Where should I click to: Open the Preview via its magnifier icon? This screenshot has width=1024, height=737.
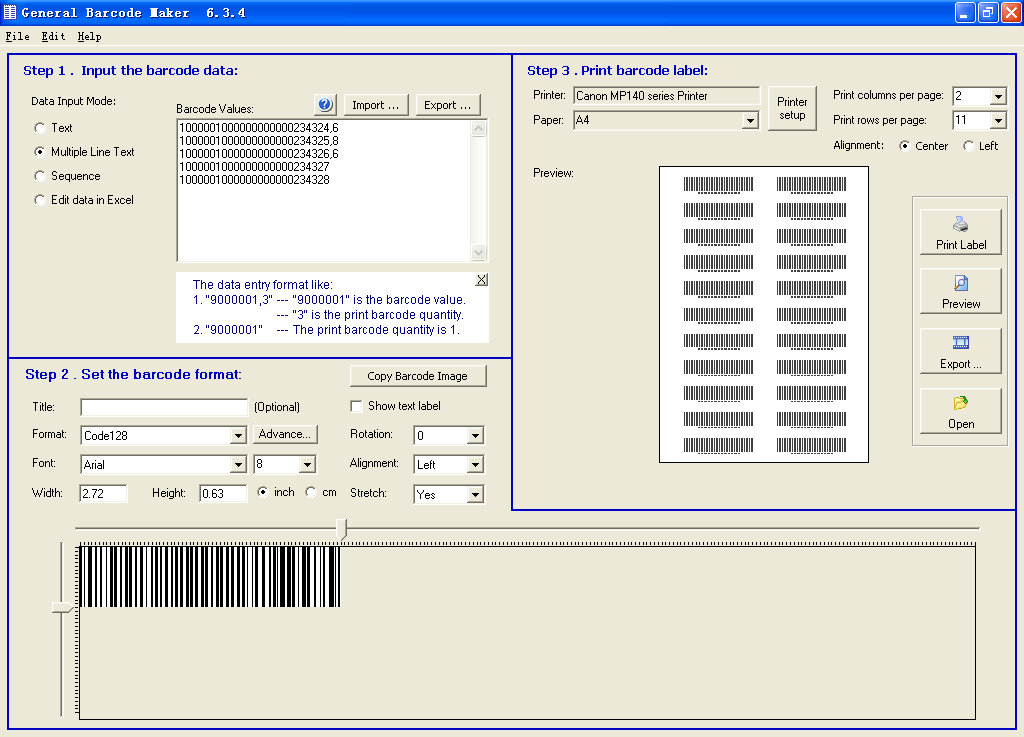(x=959, y=285)
